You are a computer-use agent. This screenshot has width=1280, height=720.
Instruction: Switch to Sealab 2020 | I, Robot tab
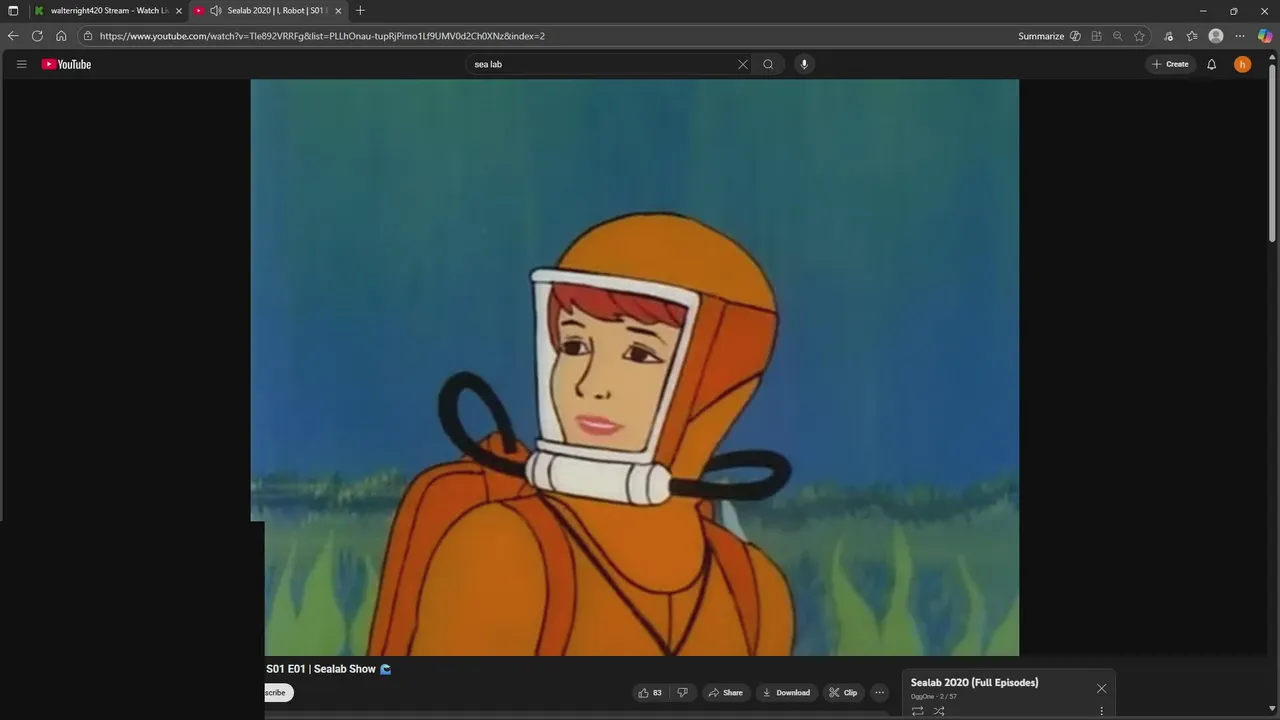(x=268, y=10)
